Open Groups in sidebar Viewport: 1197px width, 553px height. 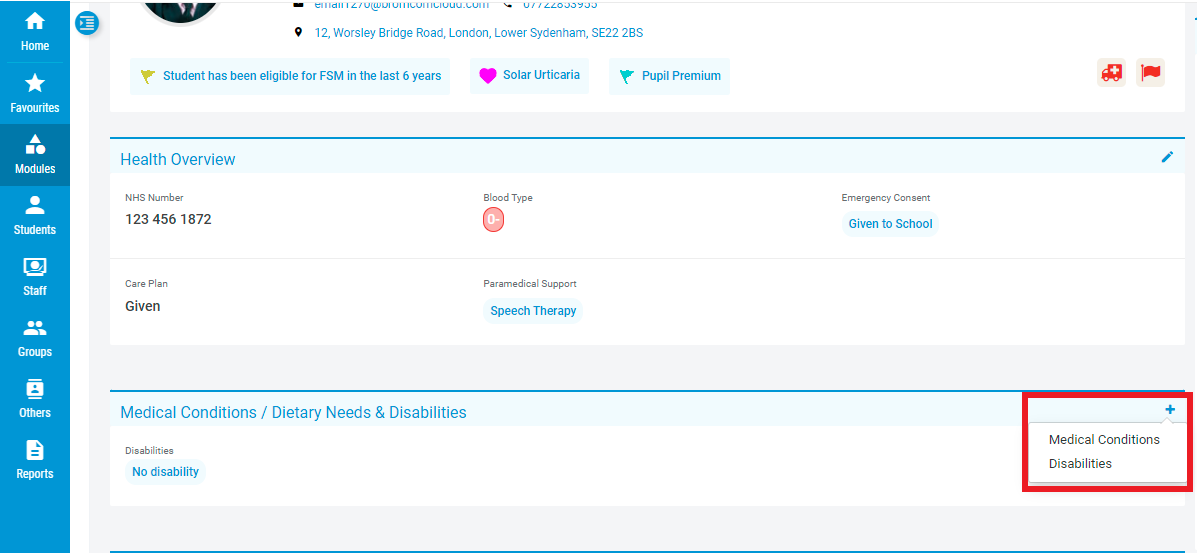tap(35, 337)
